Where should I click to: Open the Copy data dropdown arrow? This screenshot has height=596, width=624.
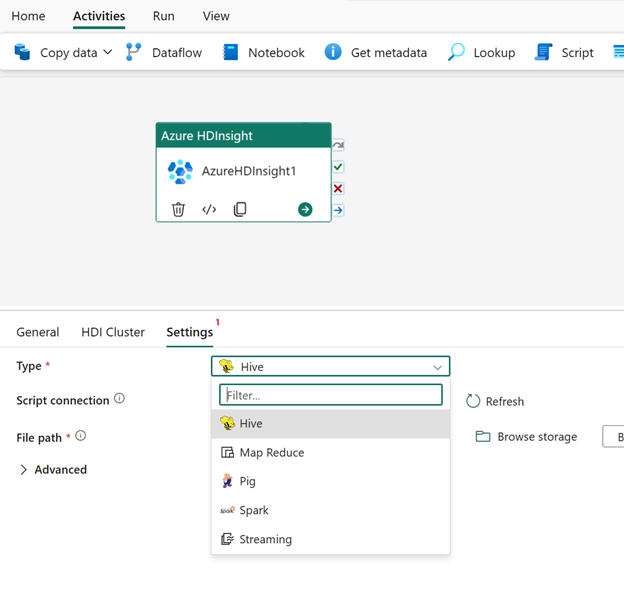[x=107, y=52]
